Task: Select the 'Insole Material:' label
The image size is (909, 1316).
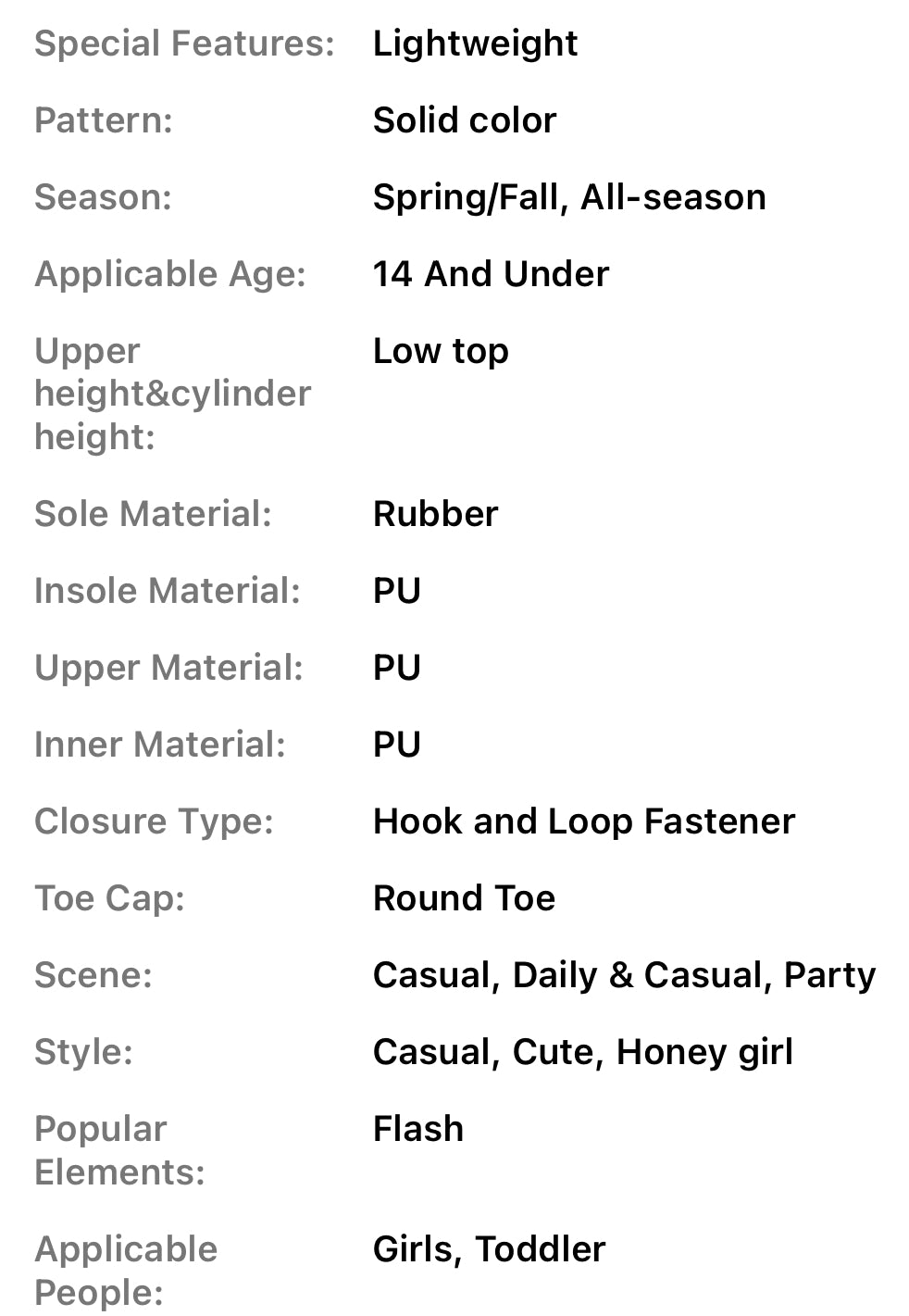Action: tap(168, 591)
